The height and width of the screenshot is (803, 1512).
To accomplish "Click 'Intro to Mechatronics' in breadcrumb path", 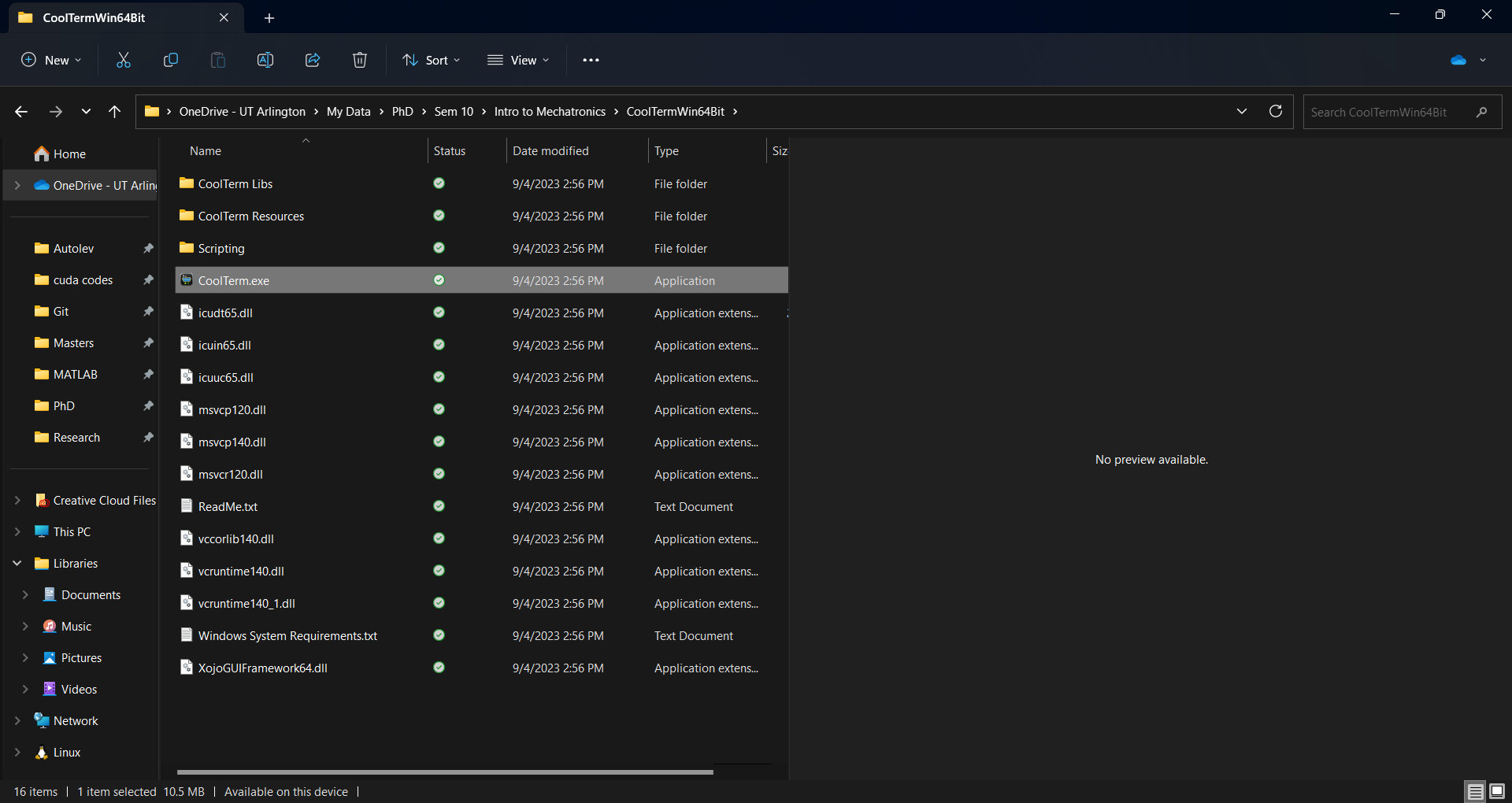I will point(550,112).
